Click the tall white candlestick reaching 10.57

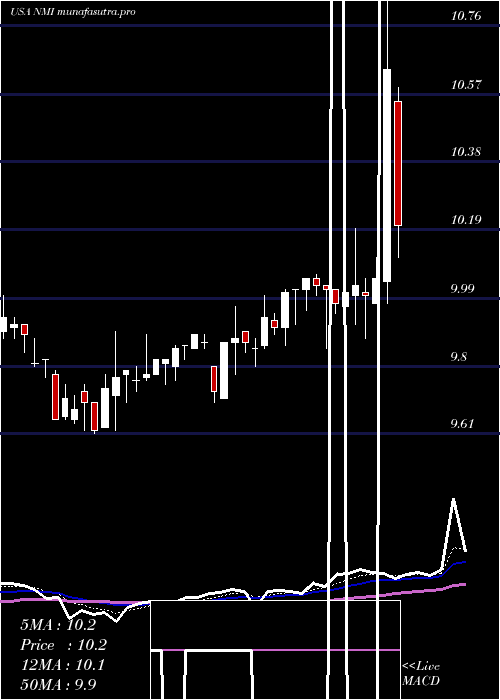pos(387,175)
